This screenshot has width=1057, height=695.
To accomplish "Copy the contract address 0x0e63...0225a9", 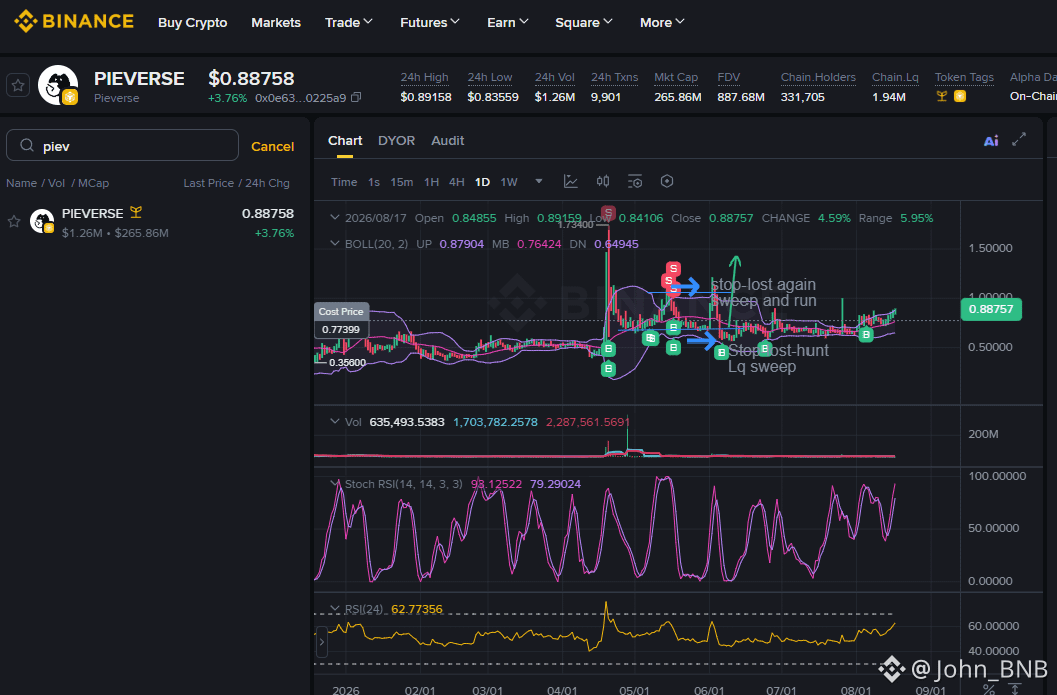I will point(357,98).
